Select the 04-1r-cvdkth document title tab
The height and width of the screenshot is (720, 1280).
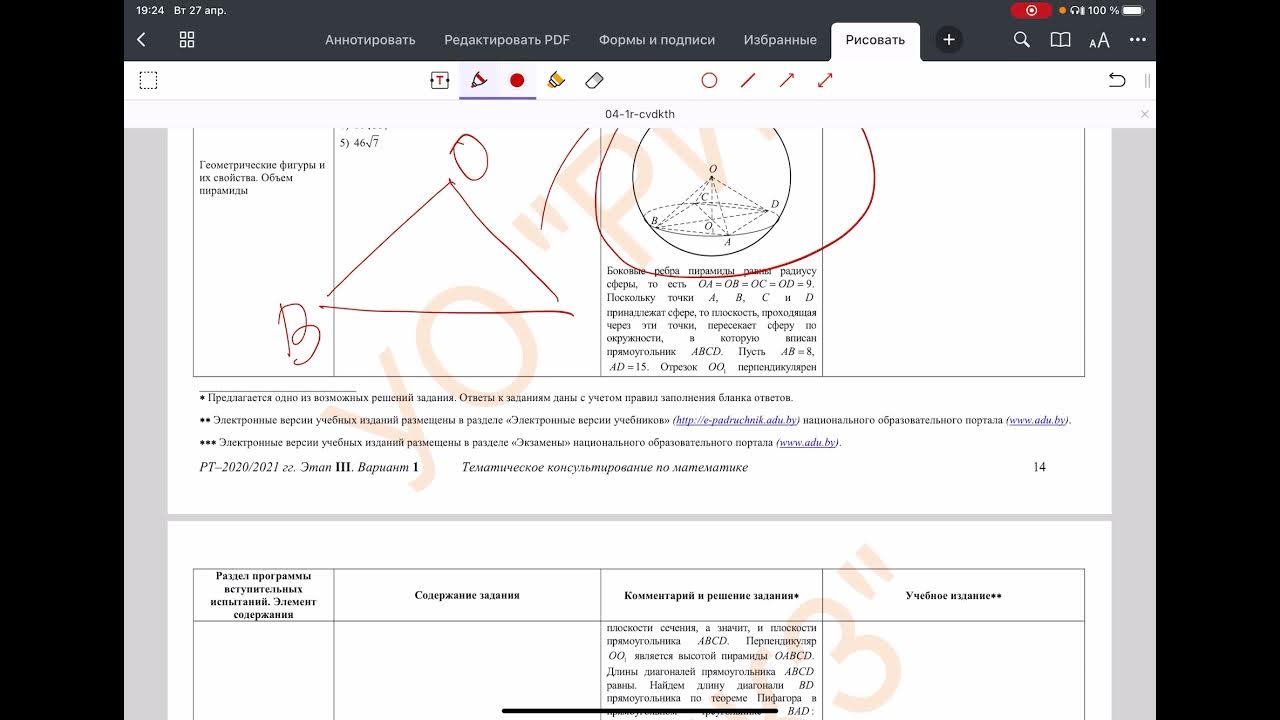click(640, 114)
